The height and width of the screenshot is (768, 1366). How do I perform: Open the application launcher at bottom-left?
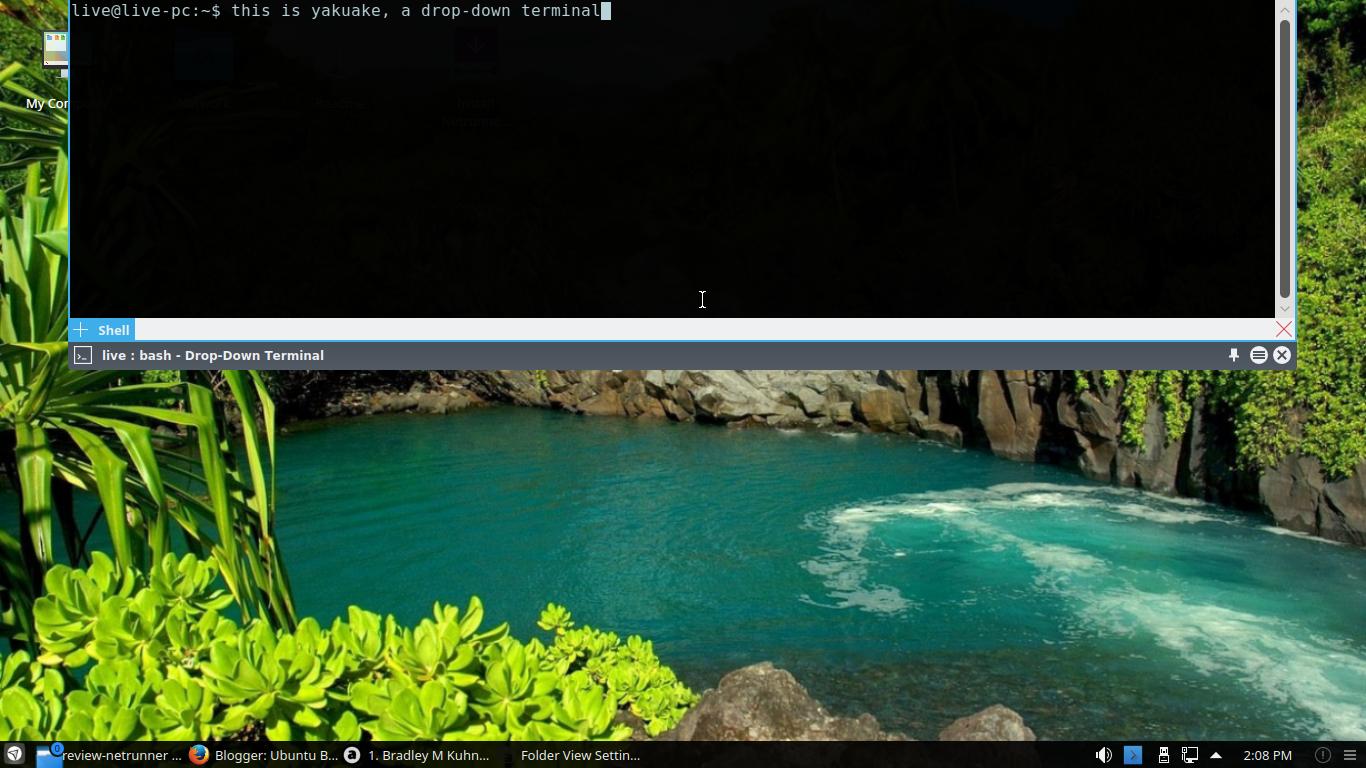pyautogui.click(x=12, y=755)
